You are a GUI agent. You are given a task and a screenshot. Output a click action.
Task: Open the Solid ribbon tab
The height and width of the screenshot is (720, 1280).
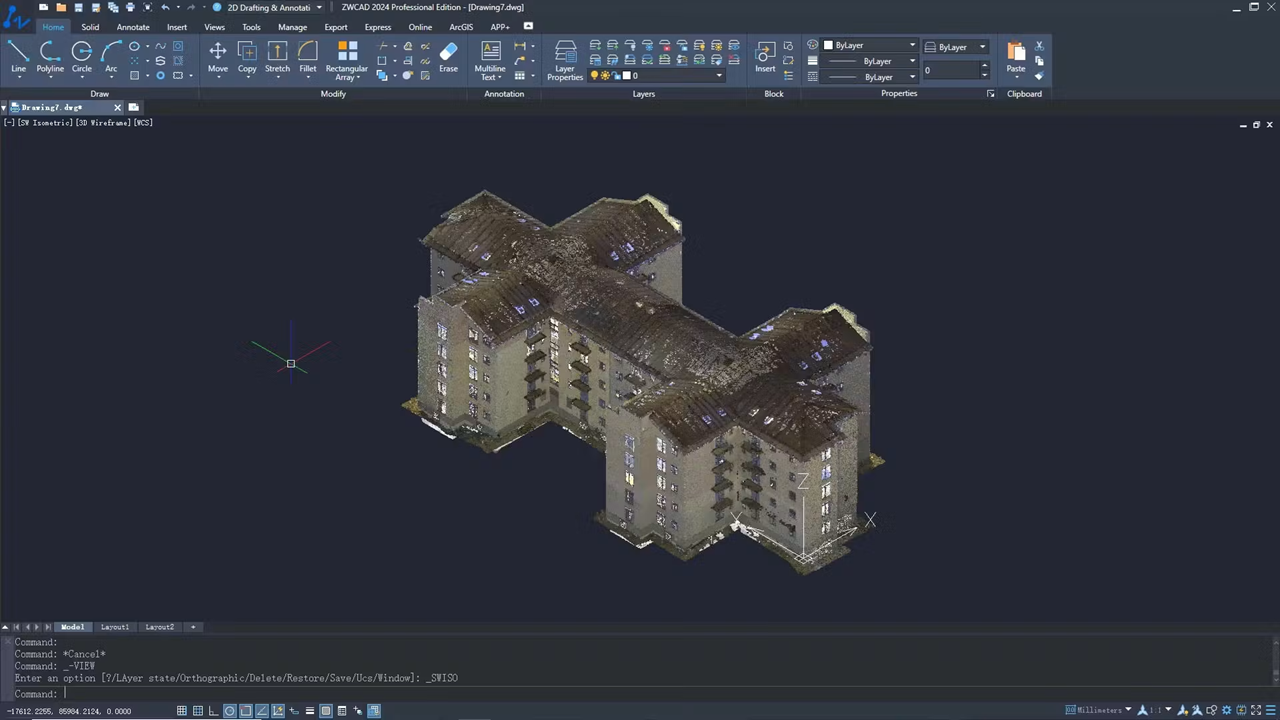[90, 27]
